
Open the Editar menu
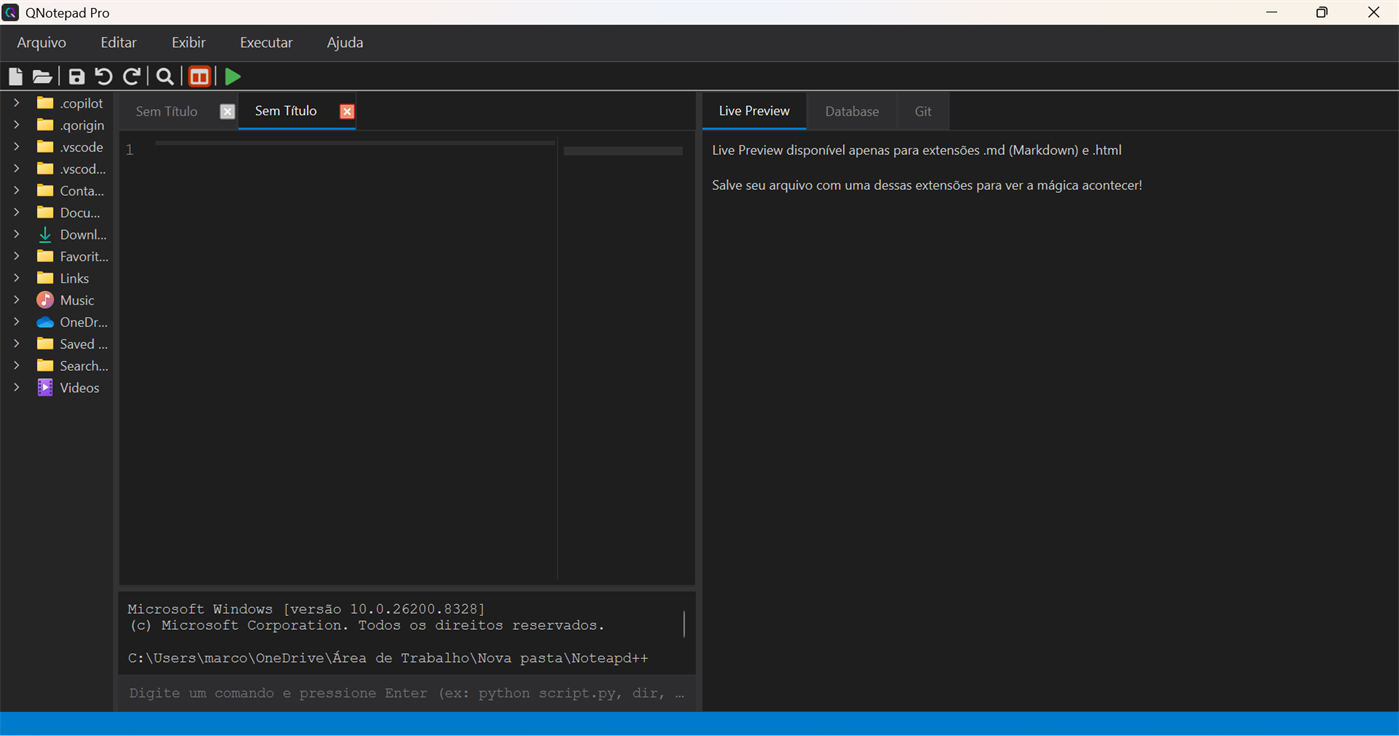[119, 43]
